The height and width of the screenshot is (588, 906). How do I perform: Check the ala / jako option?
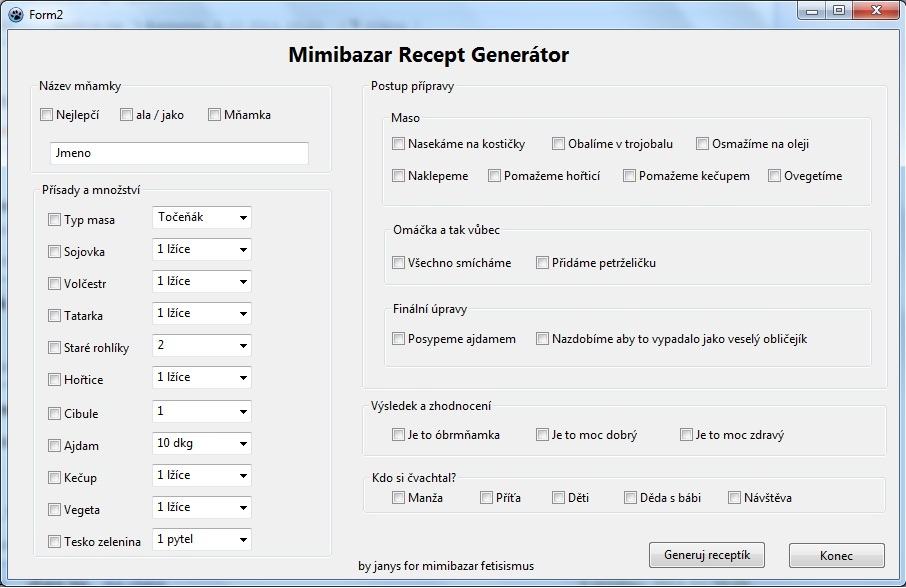tap(127, 115)
